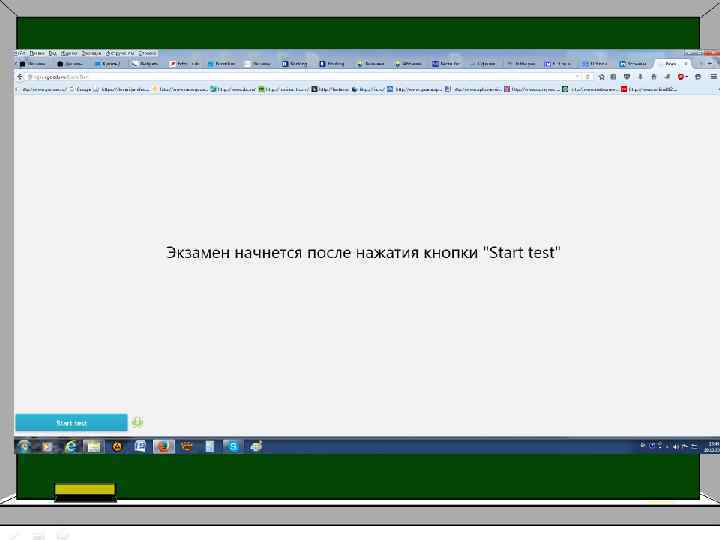
Task: Click the exam start instruction text
Action: (363, 253)
